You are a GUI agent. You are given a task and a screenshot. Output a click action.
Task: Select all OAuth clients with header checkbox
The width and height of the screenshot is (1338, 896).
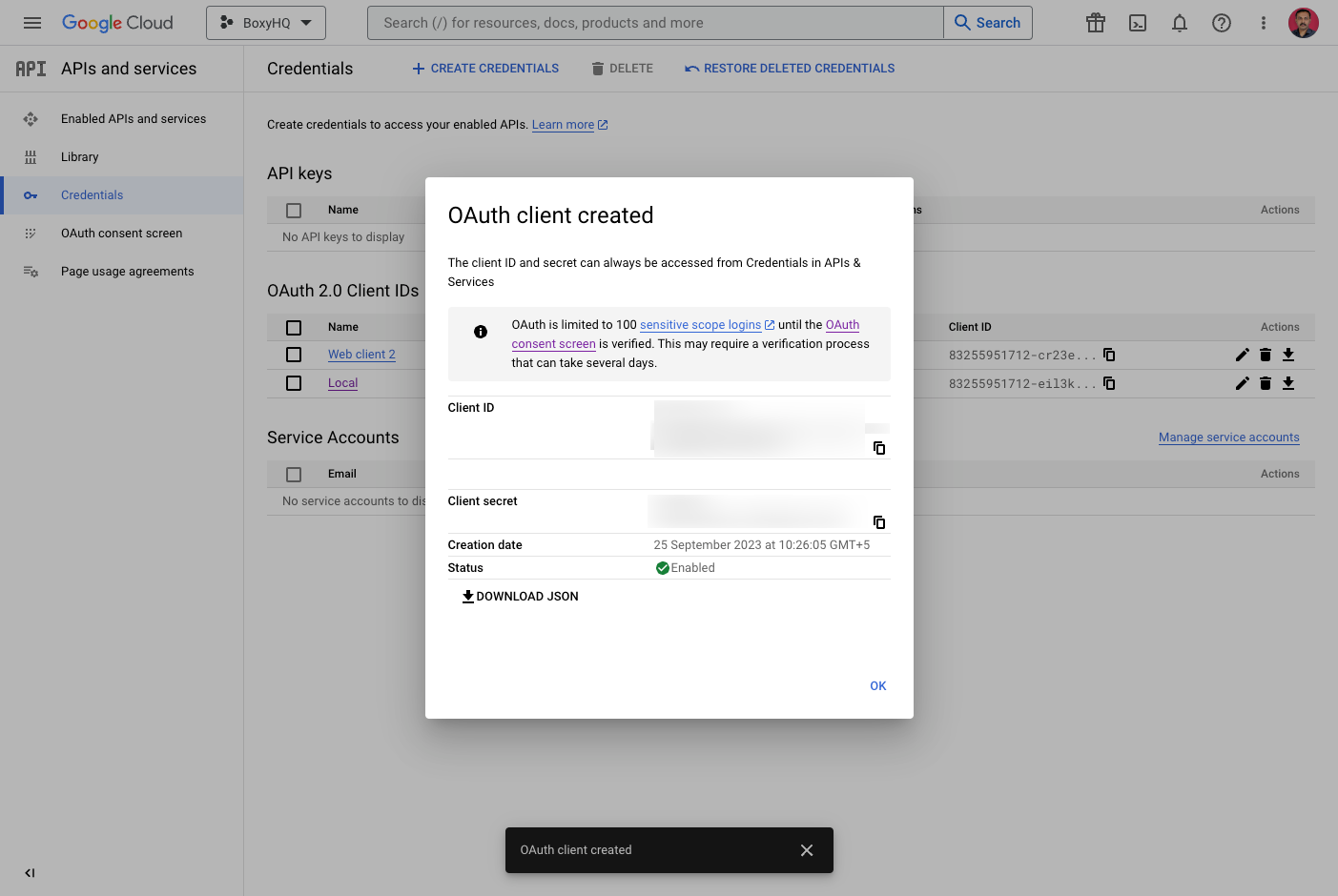(x=293, y=327)
